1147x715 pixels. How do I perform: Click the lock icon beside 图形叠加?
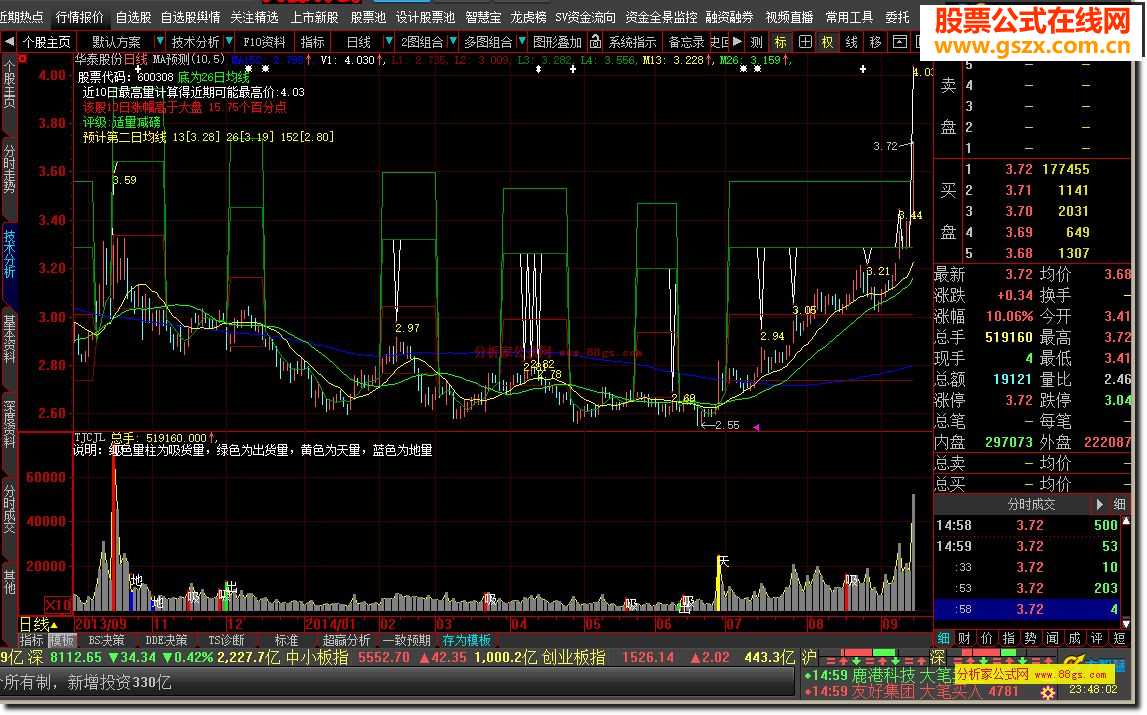coord(595,42)
